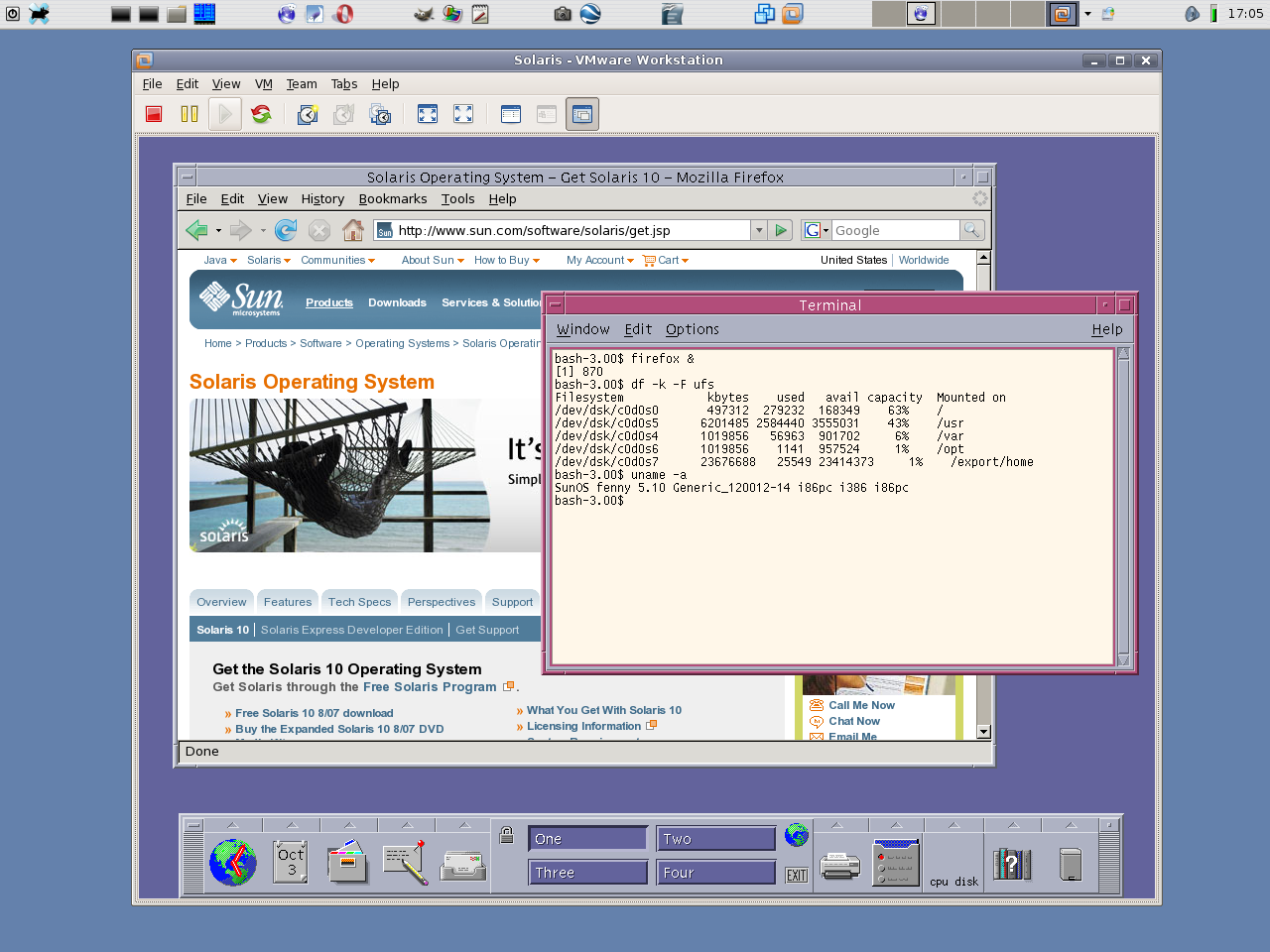Switch to workspace Four
The width and height of the screenshot is (1270, 952).
(x=716, y=873)
